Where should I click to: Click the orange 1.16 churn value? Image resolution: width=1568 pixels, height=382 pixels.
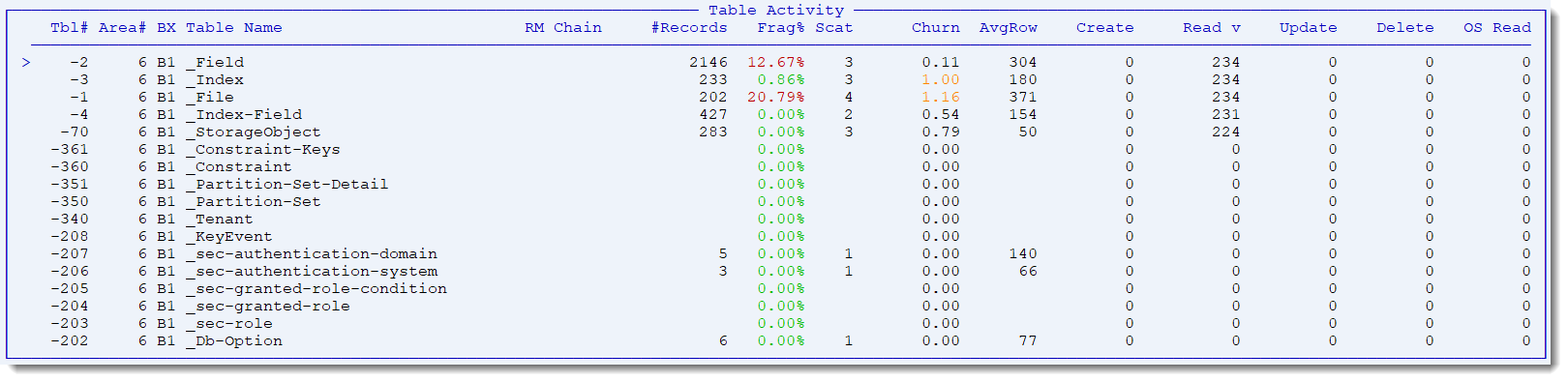pos(940,98)
